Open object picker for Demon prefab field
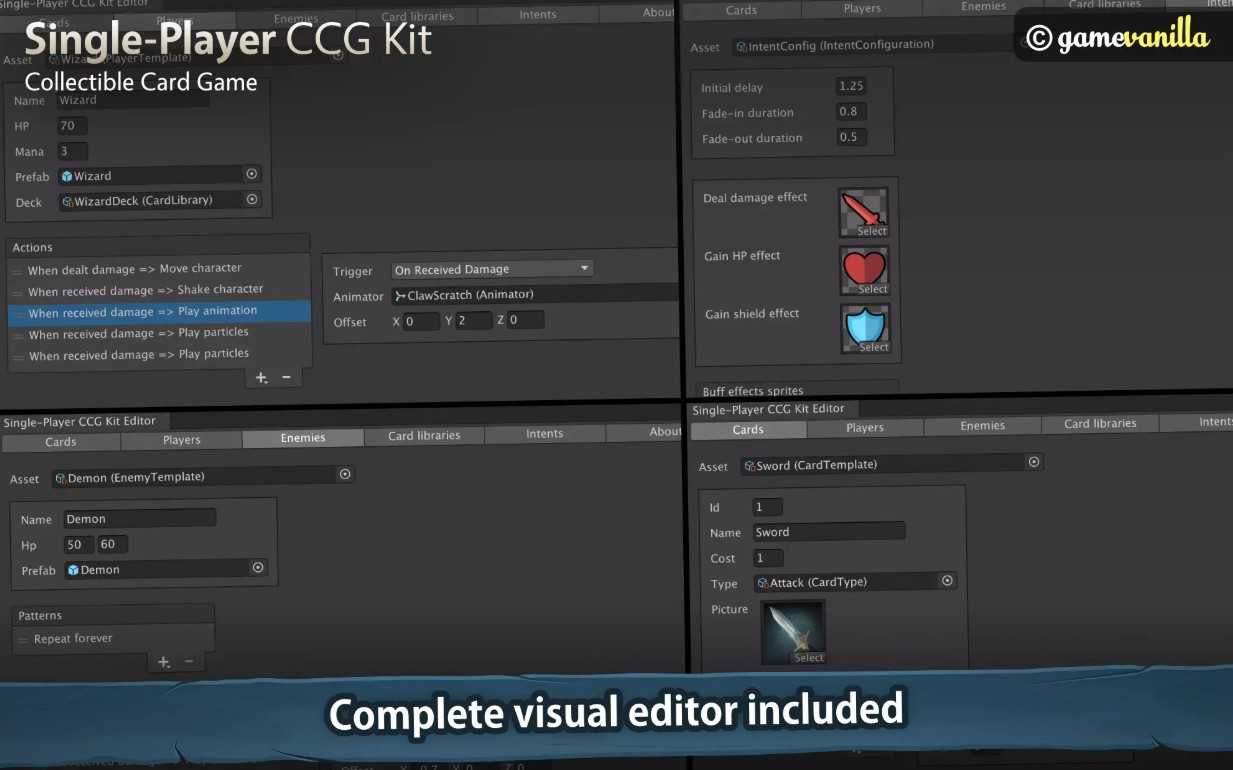 point(258,568)
